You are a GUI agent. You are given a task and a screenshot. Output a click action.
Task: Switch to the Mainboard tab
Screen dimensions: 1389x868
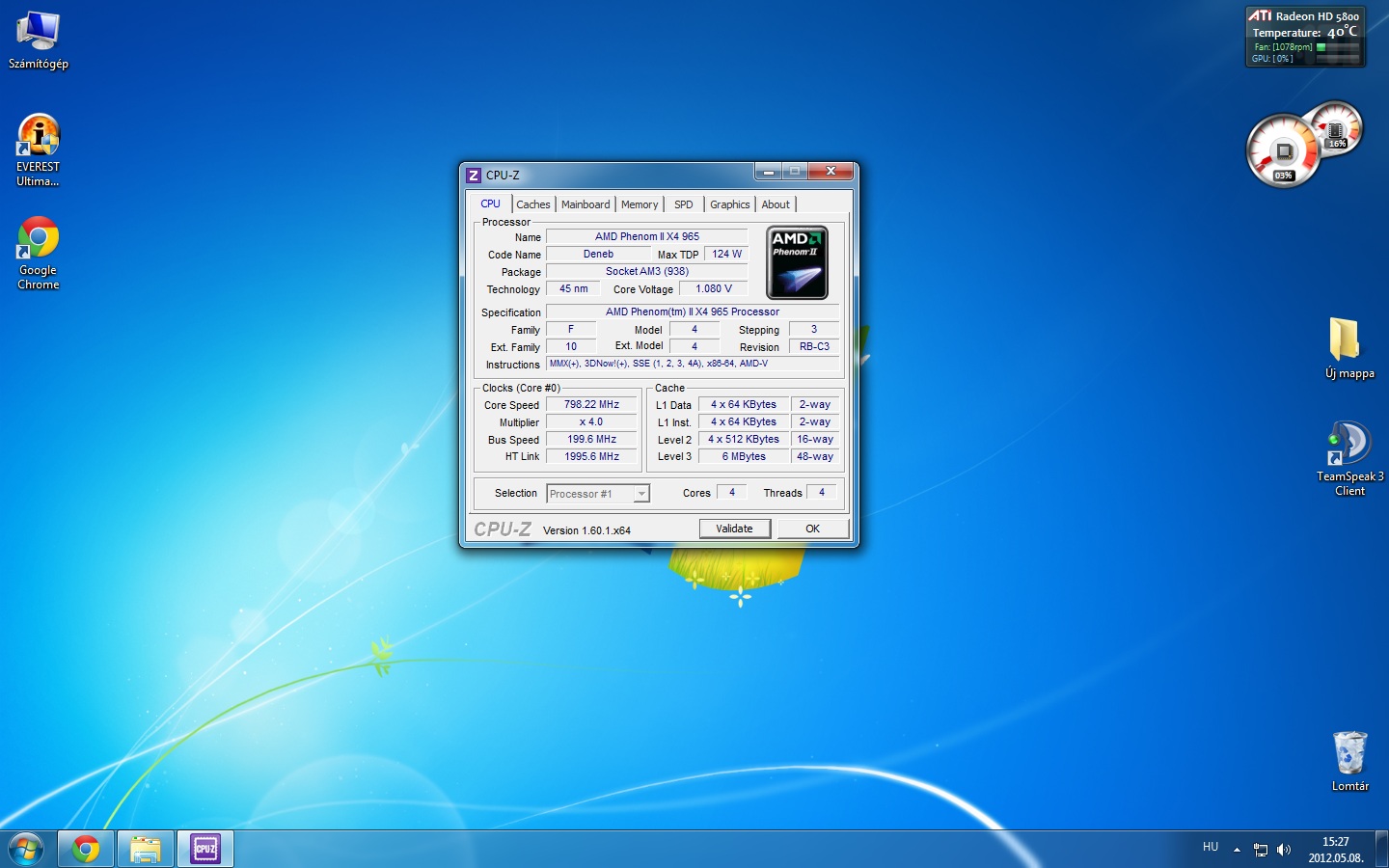point(586,204)
